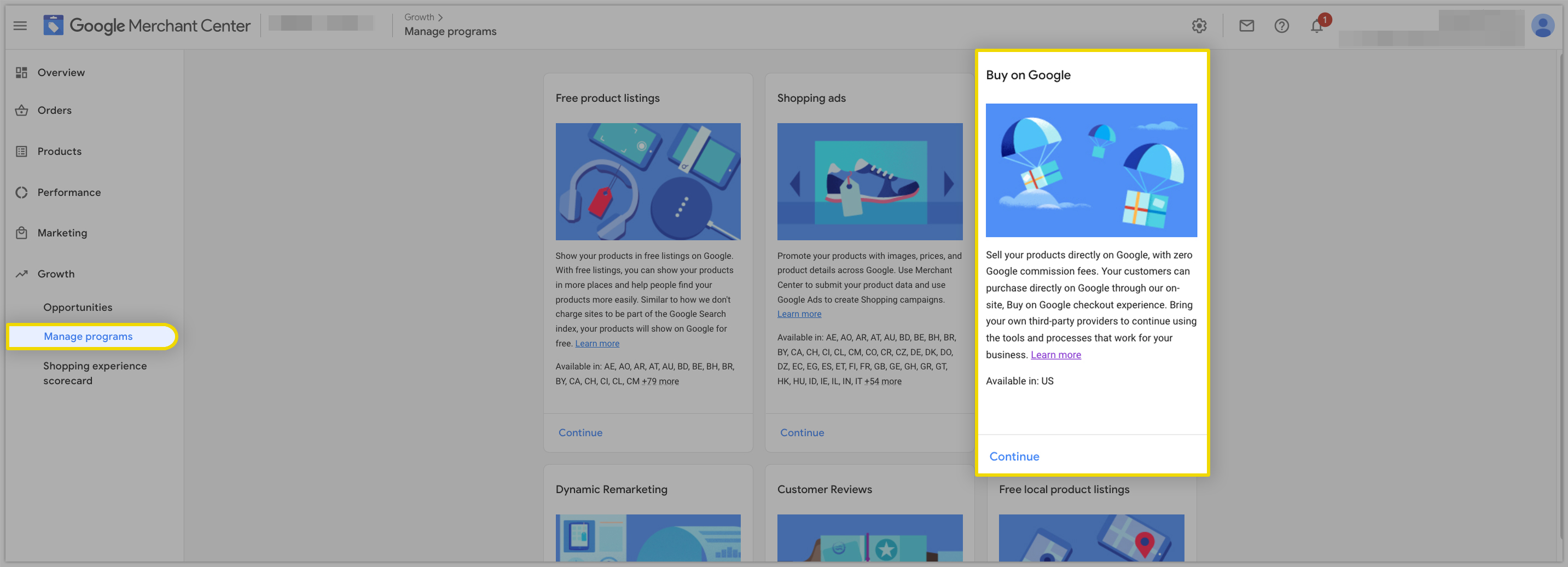Screen dimensions: 1568x567
Task: Open the notifications bell icon
Action: pos(1317,26)
